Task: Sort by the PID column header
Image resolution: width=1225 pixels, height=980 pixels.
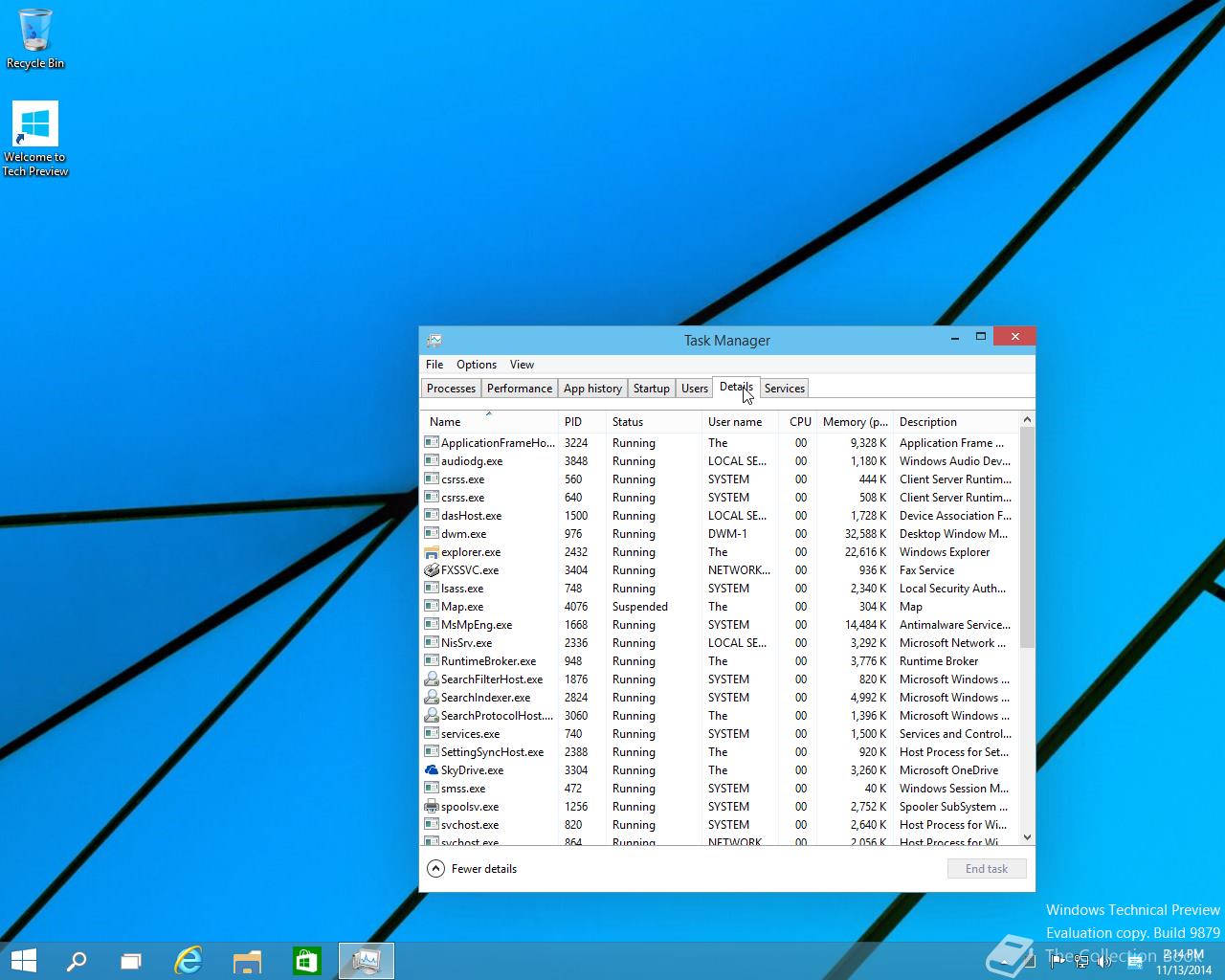Action: tap(582, 422)
